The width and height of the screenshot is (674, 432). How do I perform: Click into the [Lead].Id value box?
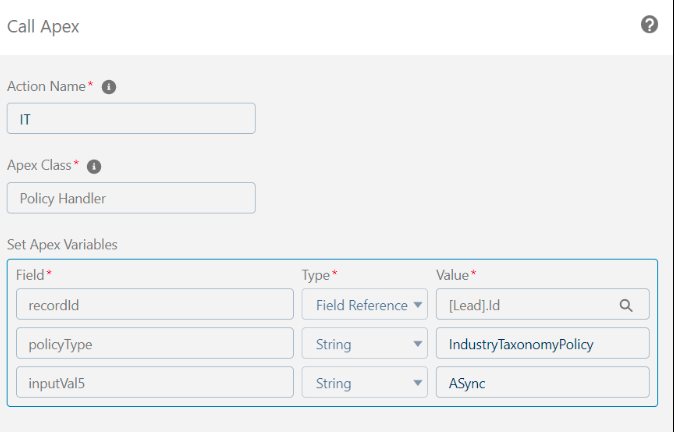(x=542, y=304)
